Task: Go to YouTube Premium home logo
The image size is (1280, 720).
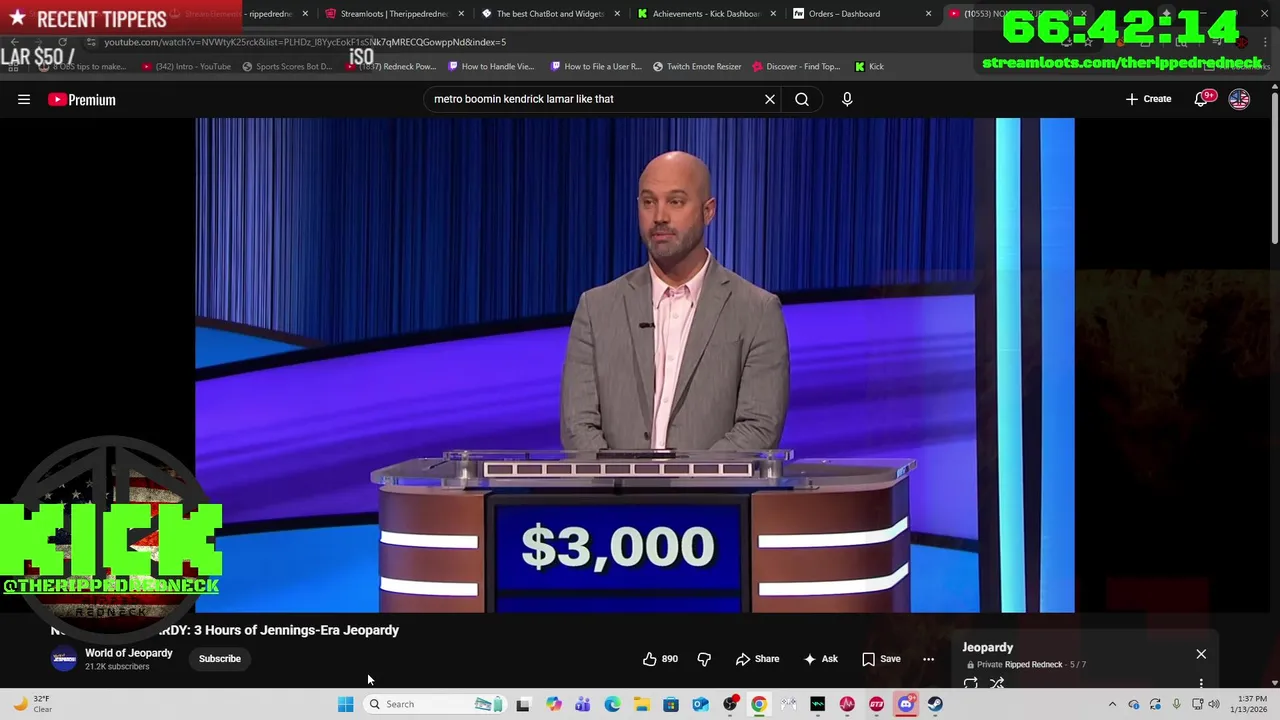Action: click(x=82, y=99)
